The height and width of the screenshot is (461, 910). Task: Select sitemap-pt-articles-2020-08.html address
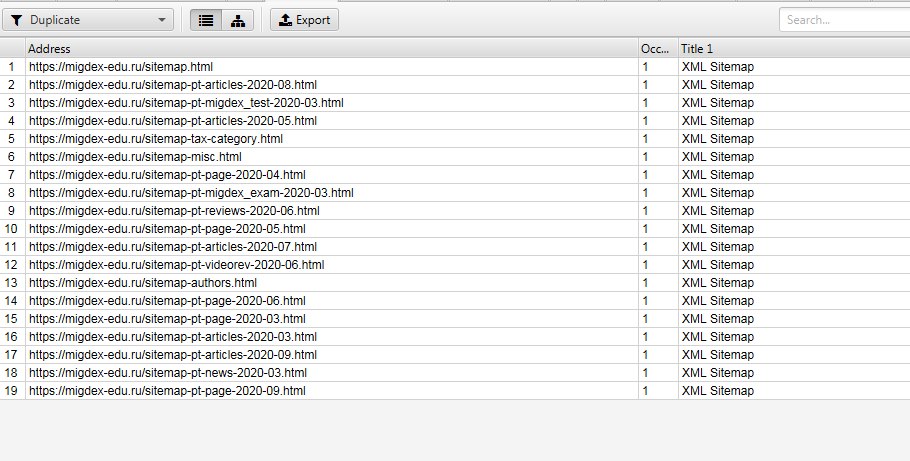173,85
